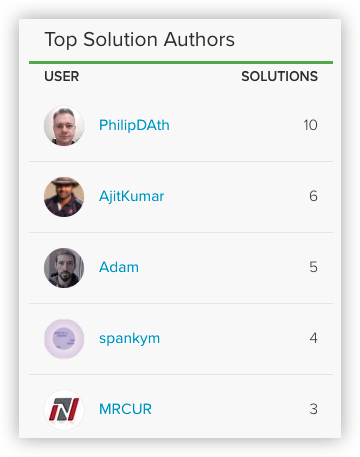
Task: Open the spankym profile link
Action: tap(130, 338)
